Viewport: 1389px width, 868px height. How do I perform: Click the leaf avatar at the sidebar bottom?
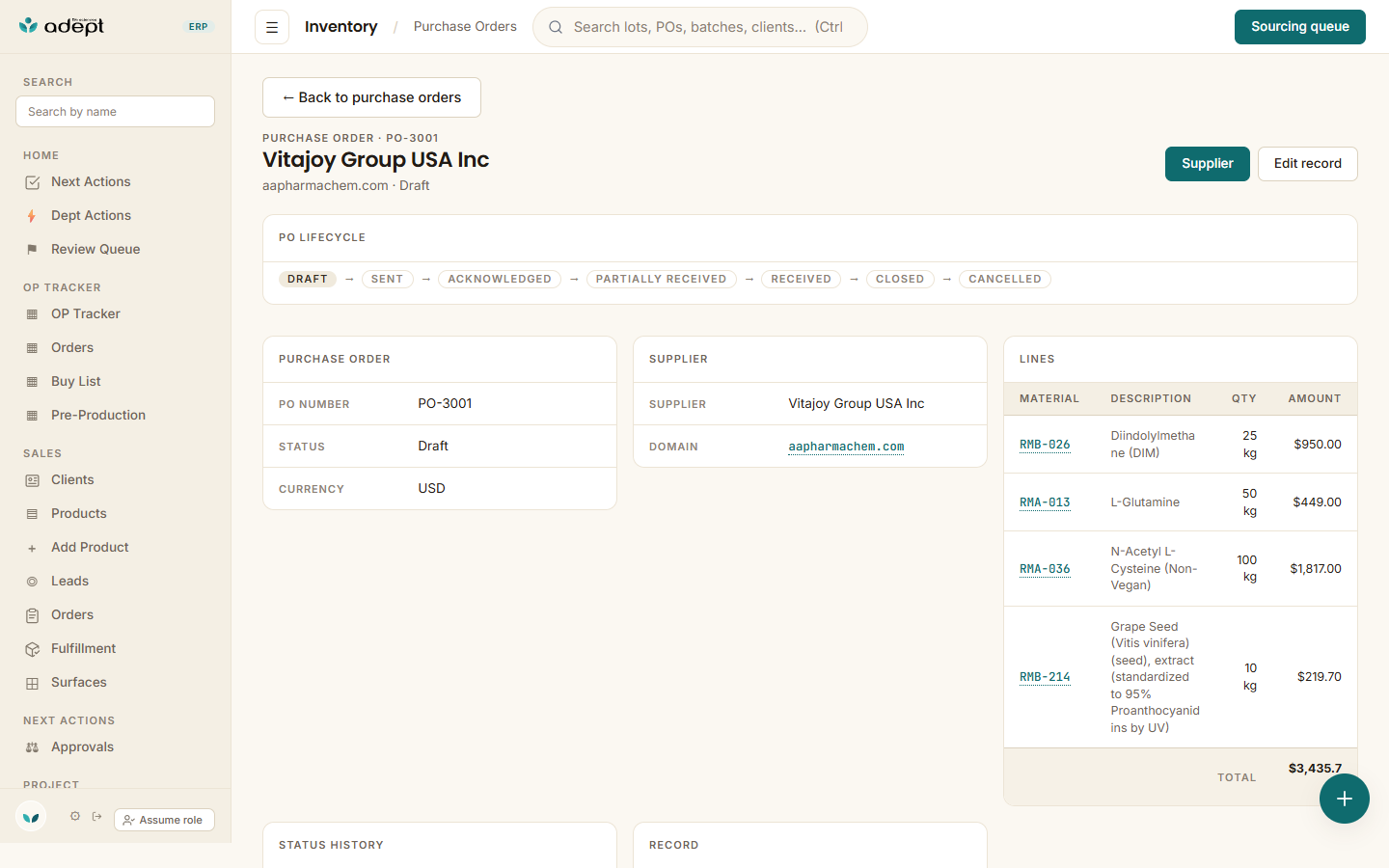tap(31, 817)
